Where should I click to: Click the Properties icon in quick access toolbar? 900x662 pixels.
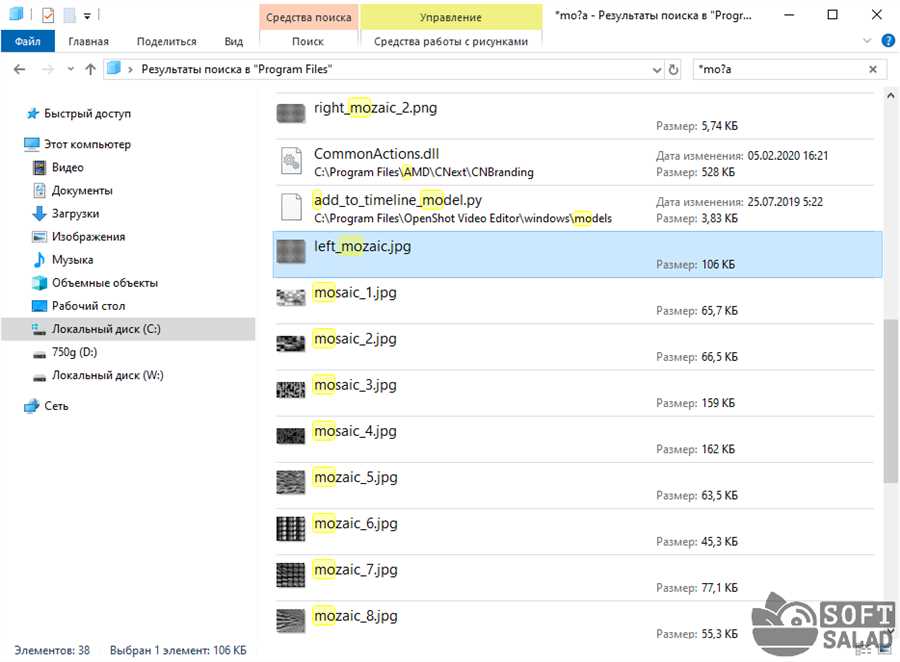(48, 16)
